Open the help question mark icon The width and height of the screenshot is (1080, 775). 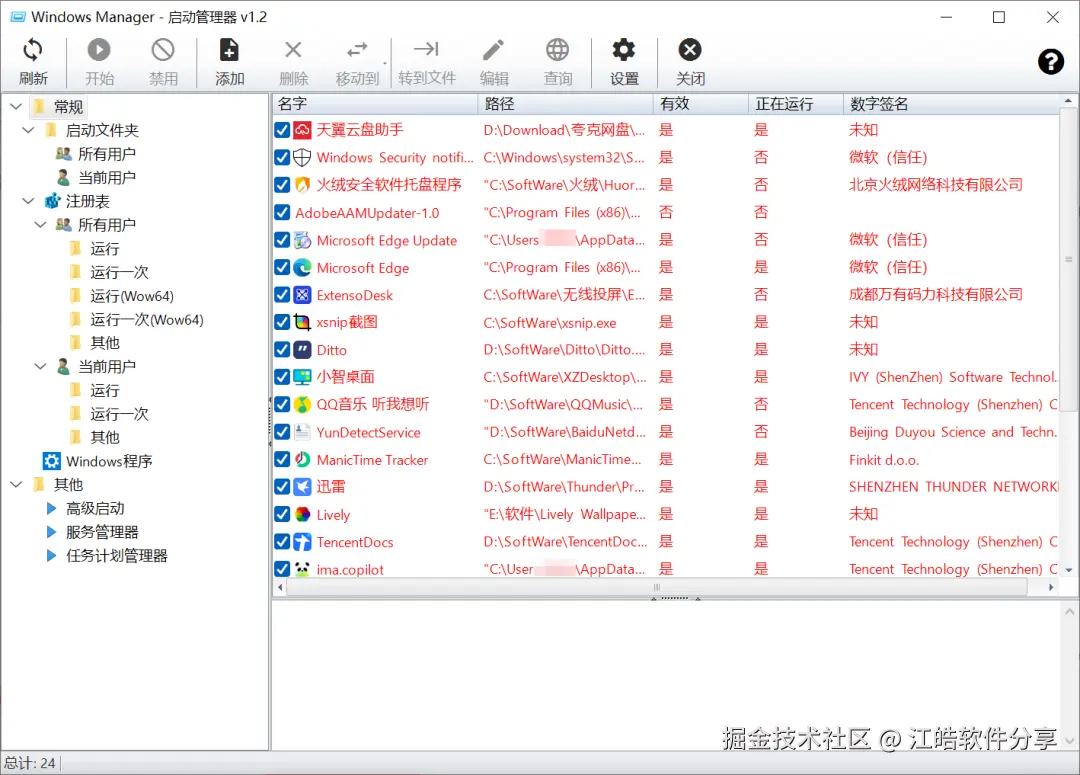click(x=1050, y=62)
